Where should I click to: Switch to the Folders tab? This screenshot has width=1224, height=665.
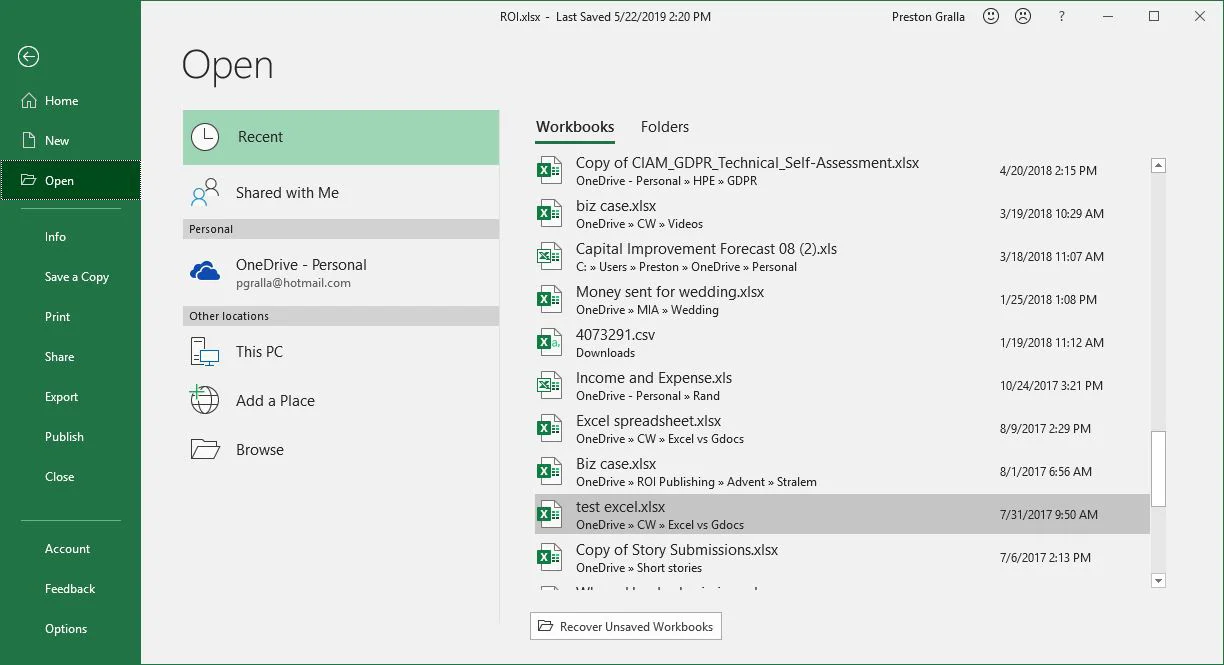[665, 127]
